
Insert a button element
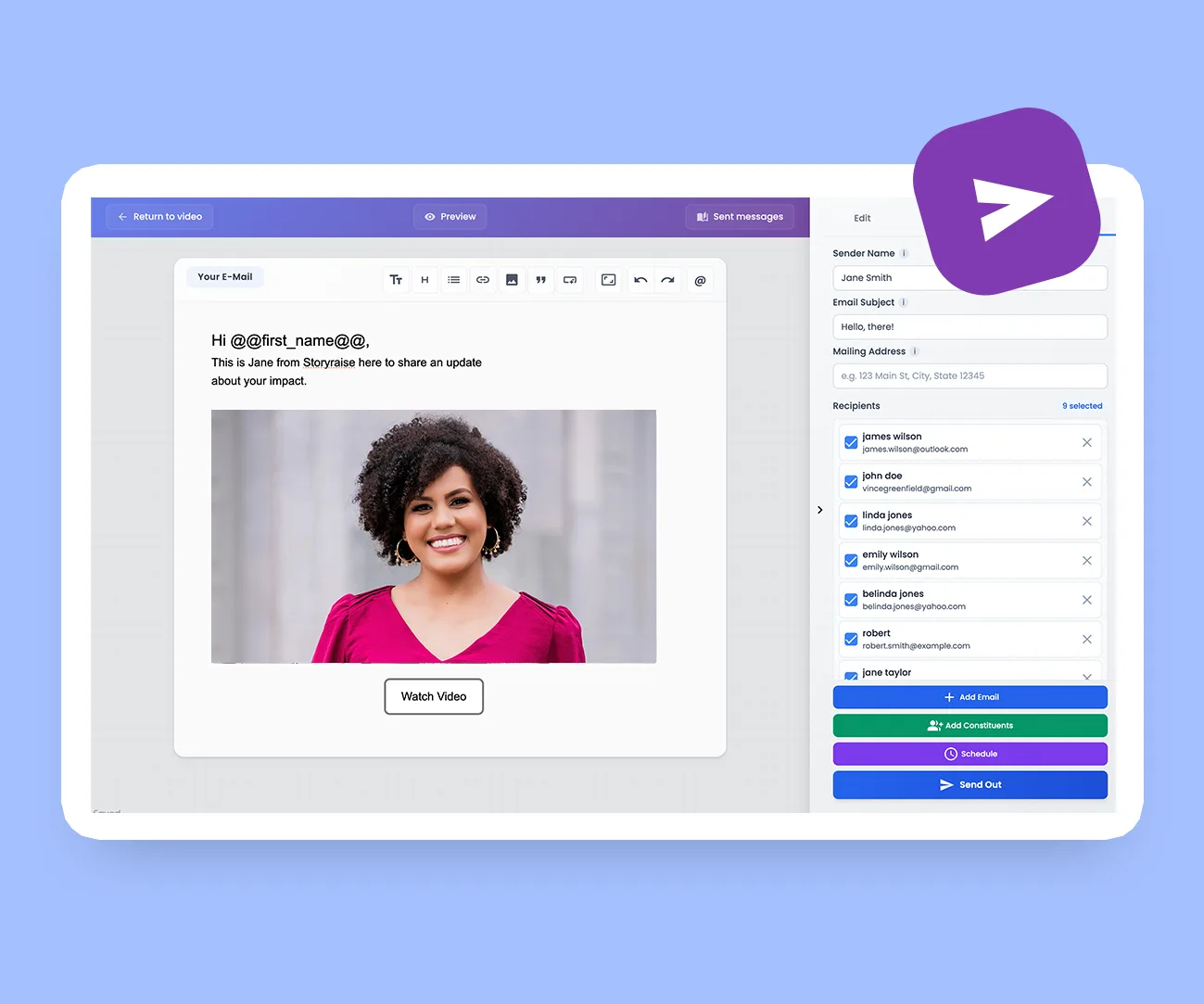tap(570, 280)
